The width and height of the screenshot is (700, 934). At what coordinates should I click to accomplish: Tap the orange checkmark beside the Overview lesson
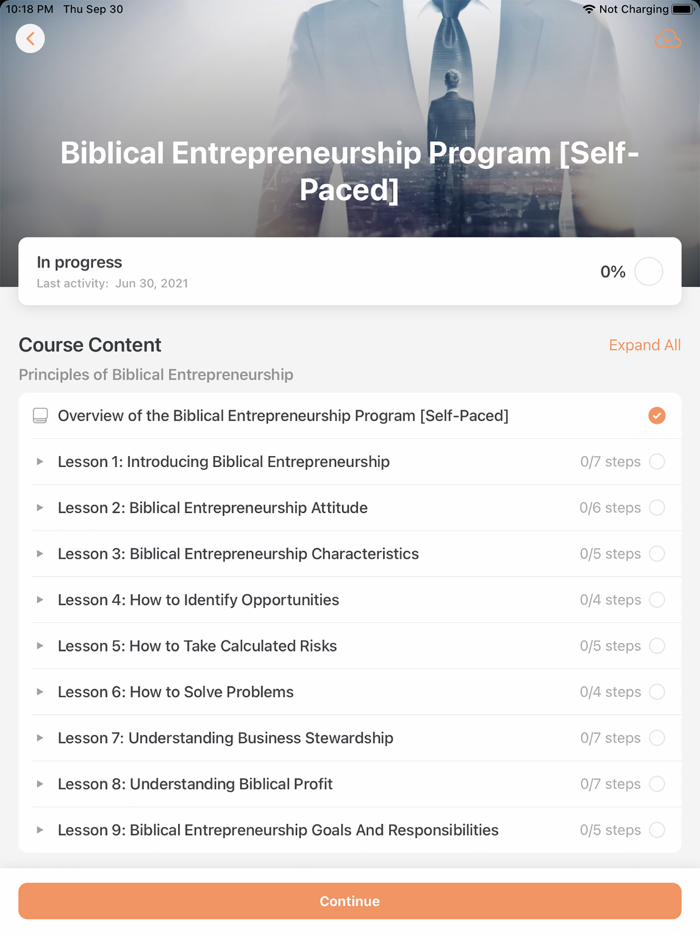tap(657, 415)
